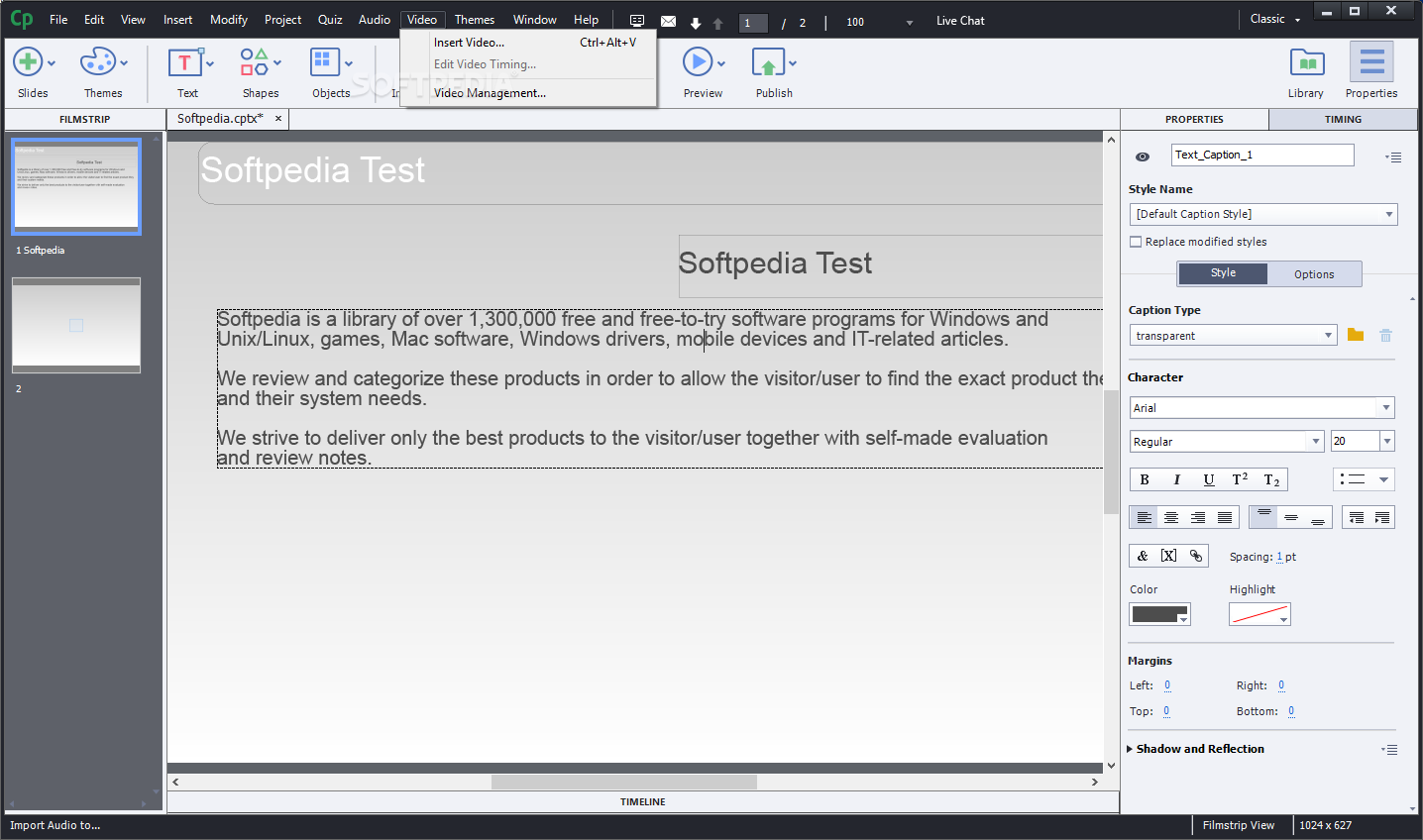
Task: Enable Replace modified styles checkbox
Action: tap(1136, 242)
